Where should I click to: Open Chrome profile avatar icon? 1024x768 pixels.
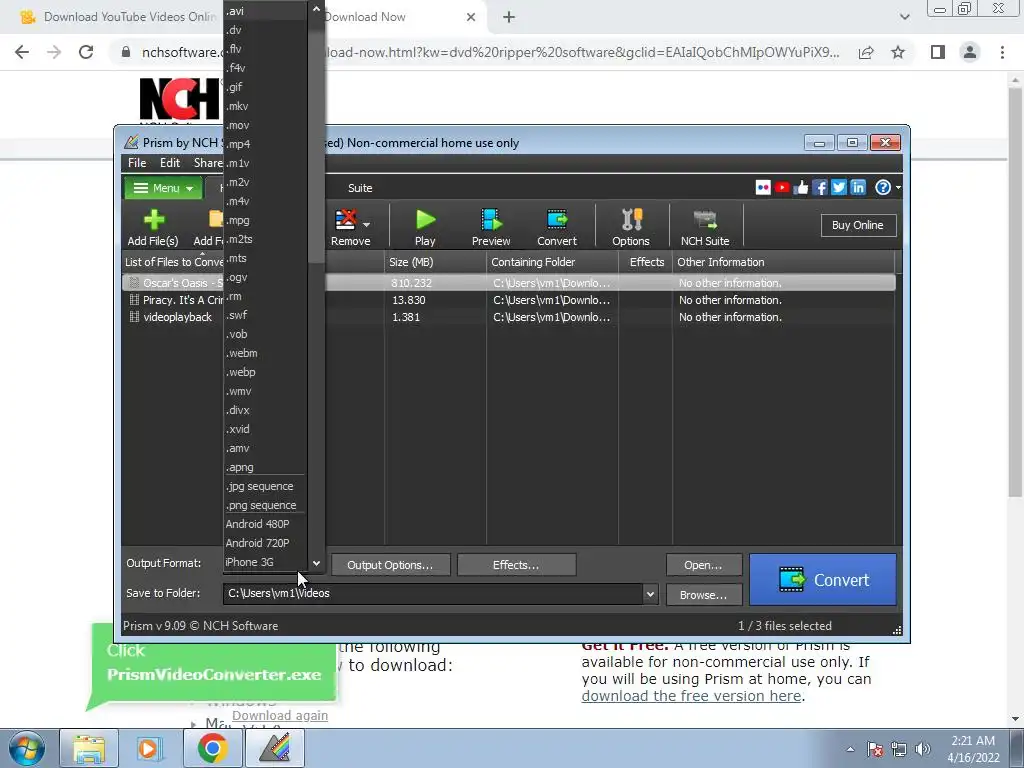pos(970,52)
